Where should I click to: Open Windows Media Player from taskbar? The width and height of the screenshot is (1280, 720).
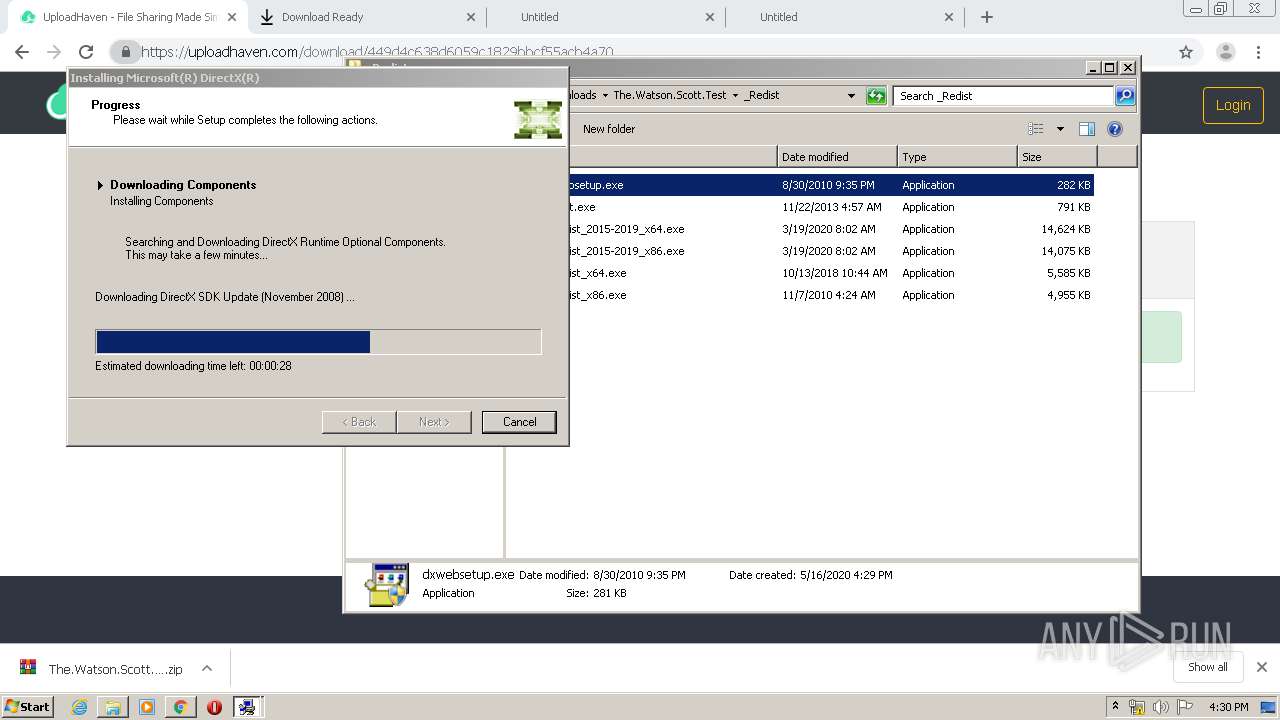pyautogui.click(x=147, y=707)
